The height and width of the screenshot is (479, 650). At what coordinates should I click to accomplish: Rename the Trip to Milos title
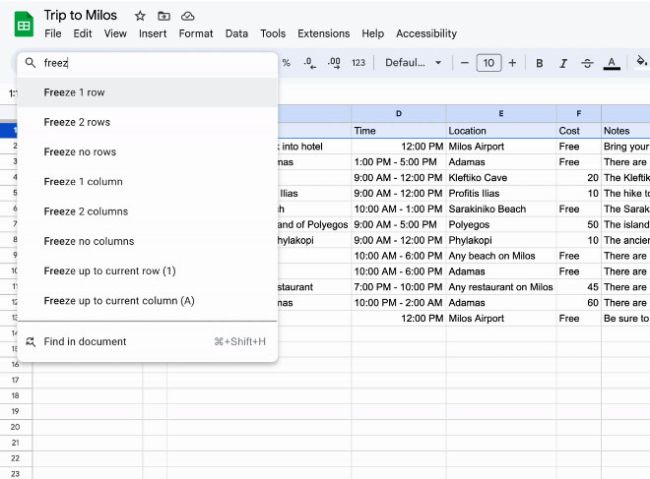80,15
